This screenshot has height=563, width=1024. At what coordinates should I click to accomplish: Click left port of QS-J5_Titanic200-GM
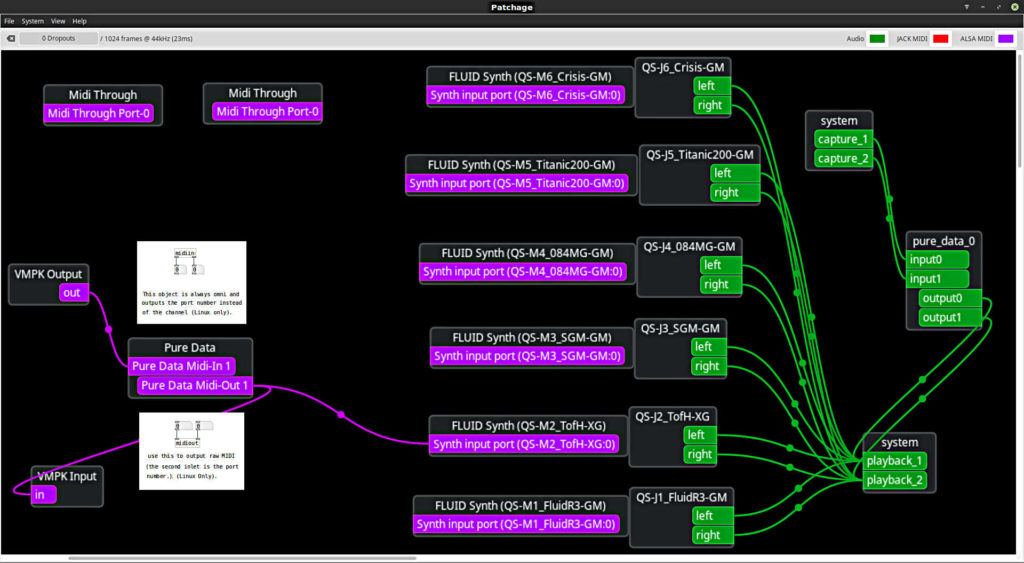coord(735,173)
